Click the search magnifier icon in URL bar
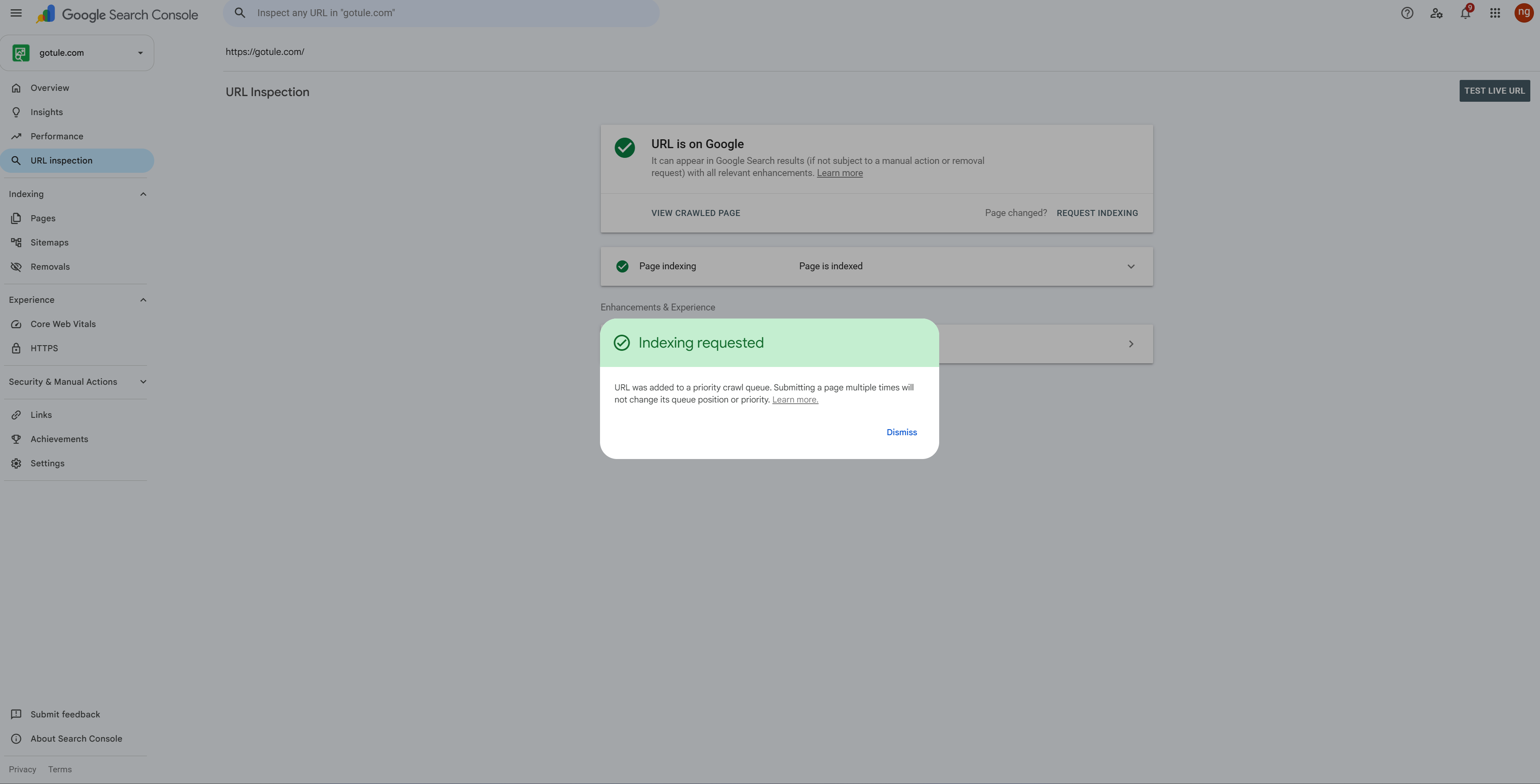The width and height of the screenshot is (1540, 784). [x=240, y=13]
